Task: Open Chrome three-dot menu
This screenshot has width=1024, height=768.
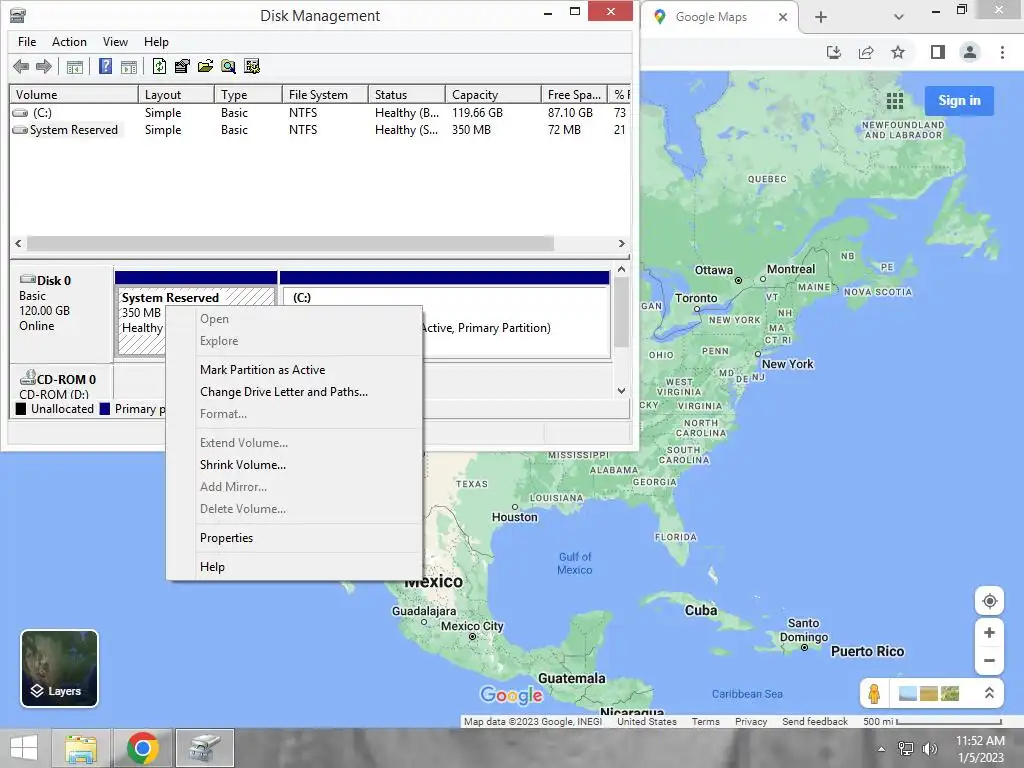Action: [1002, 52]
